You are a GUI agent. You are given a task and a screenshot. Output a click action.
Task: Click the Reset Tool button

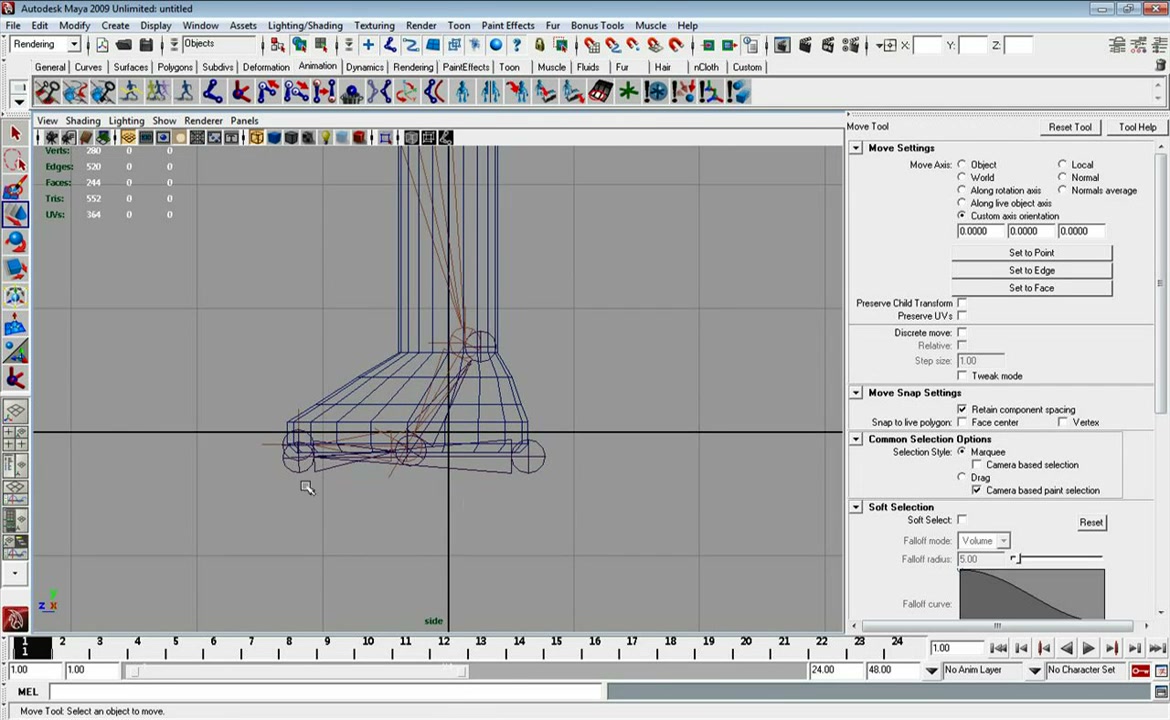(1069, 127)
